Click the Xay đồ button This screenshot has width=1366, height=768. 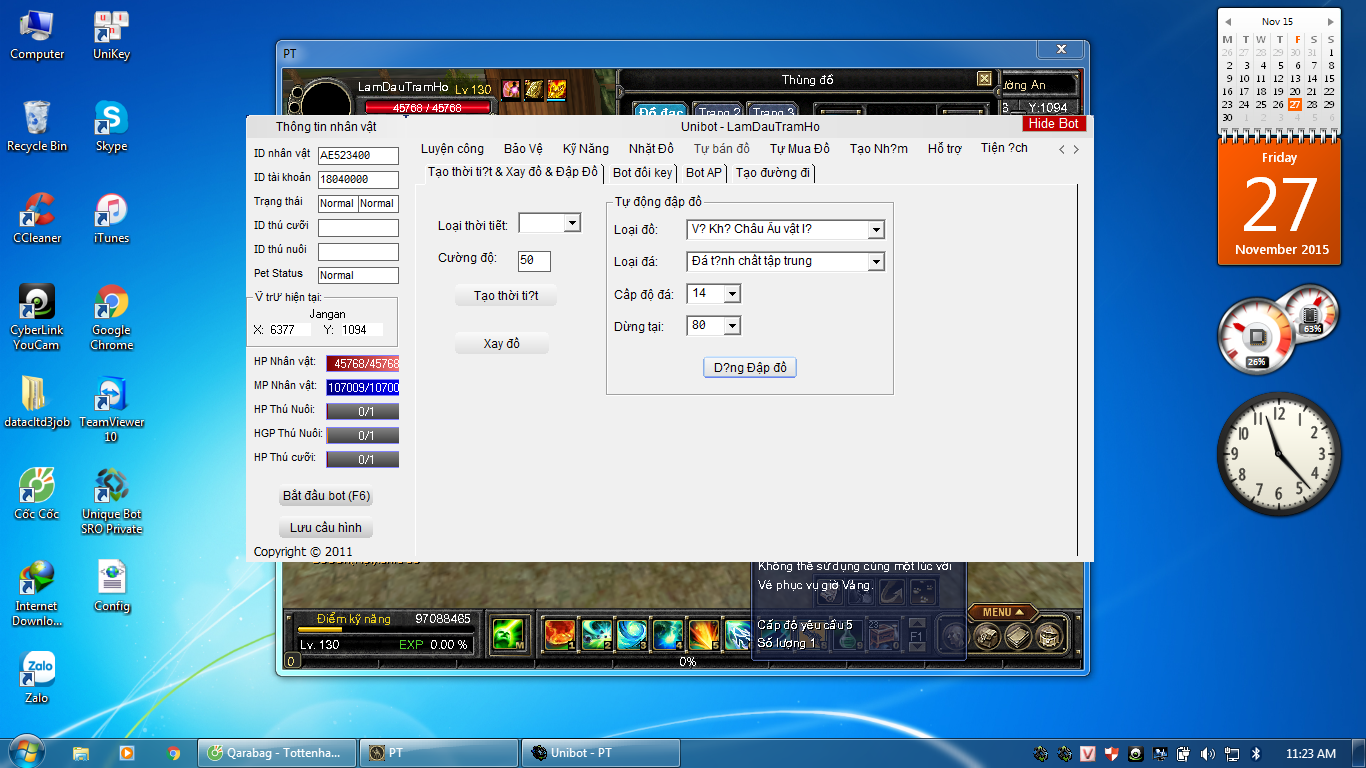[502, 344]
